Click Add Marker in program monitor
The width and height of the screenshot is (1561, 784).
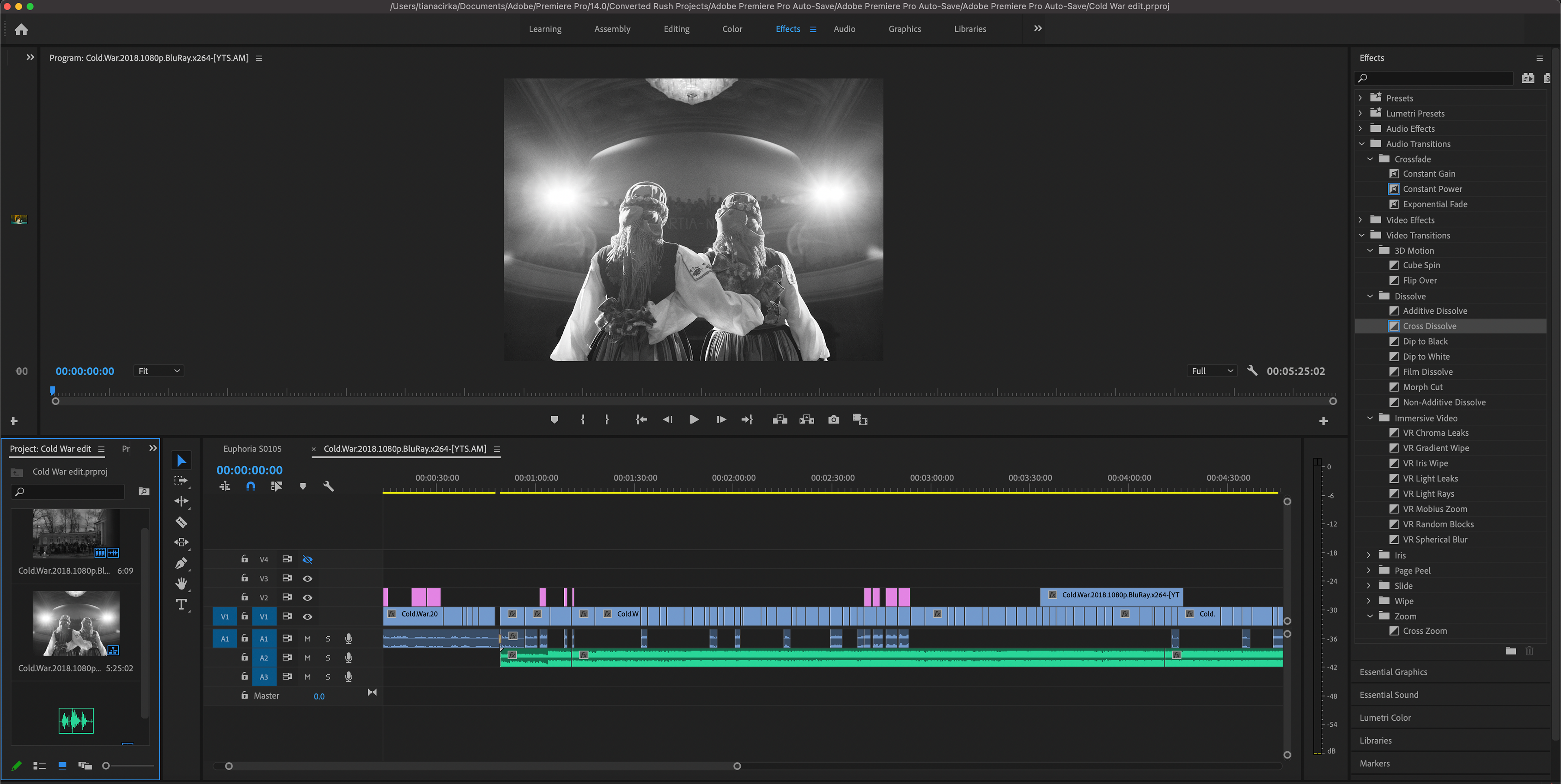[x=554, y=419]
